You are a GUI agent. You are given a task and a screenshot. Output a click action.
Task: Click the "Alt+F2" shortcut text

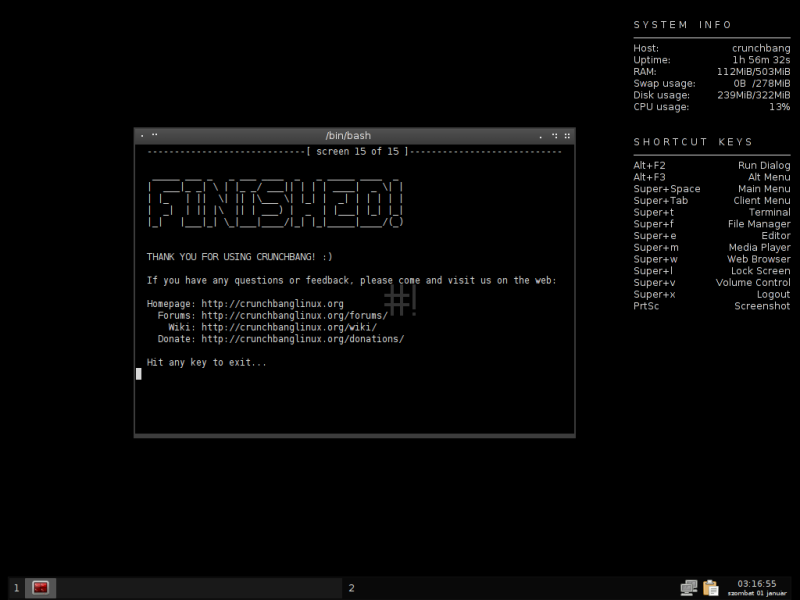coord(649,166)
